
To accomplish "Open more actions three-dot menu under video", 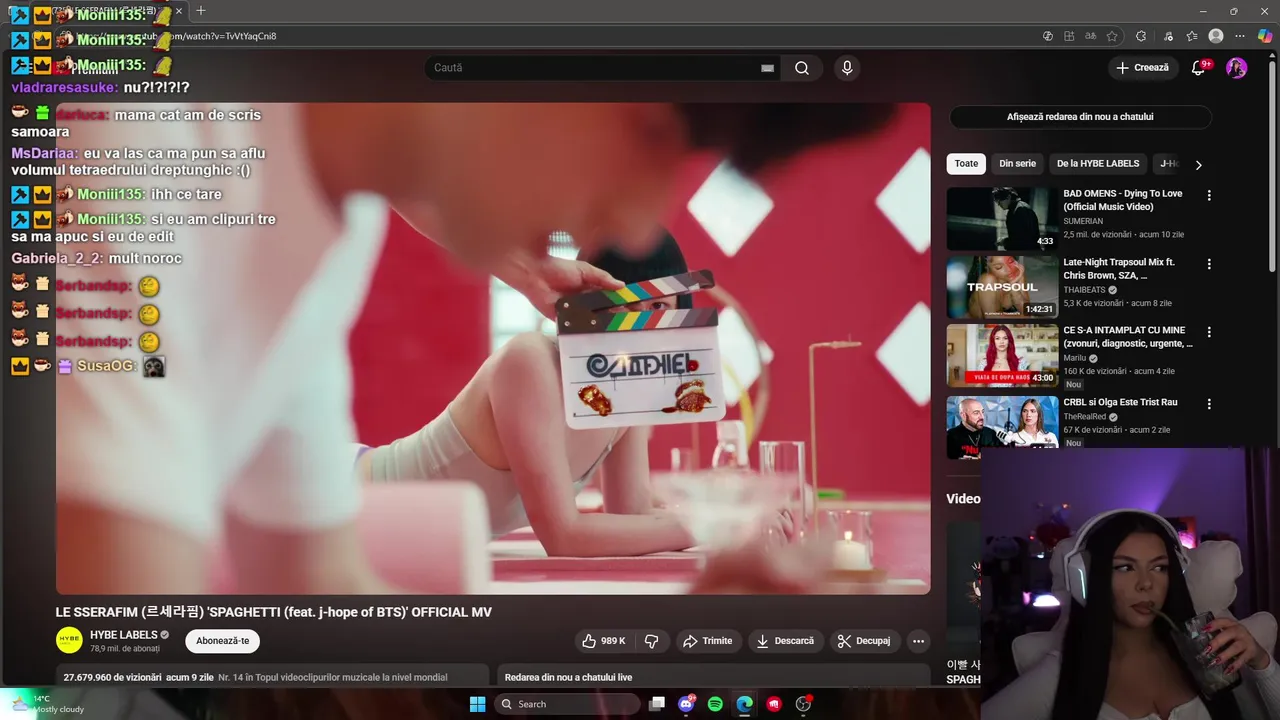I will pos(918,641).
